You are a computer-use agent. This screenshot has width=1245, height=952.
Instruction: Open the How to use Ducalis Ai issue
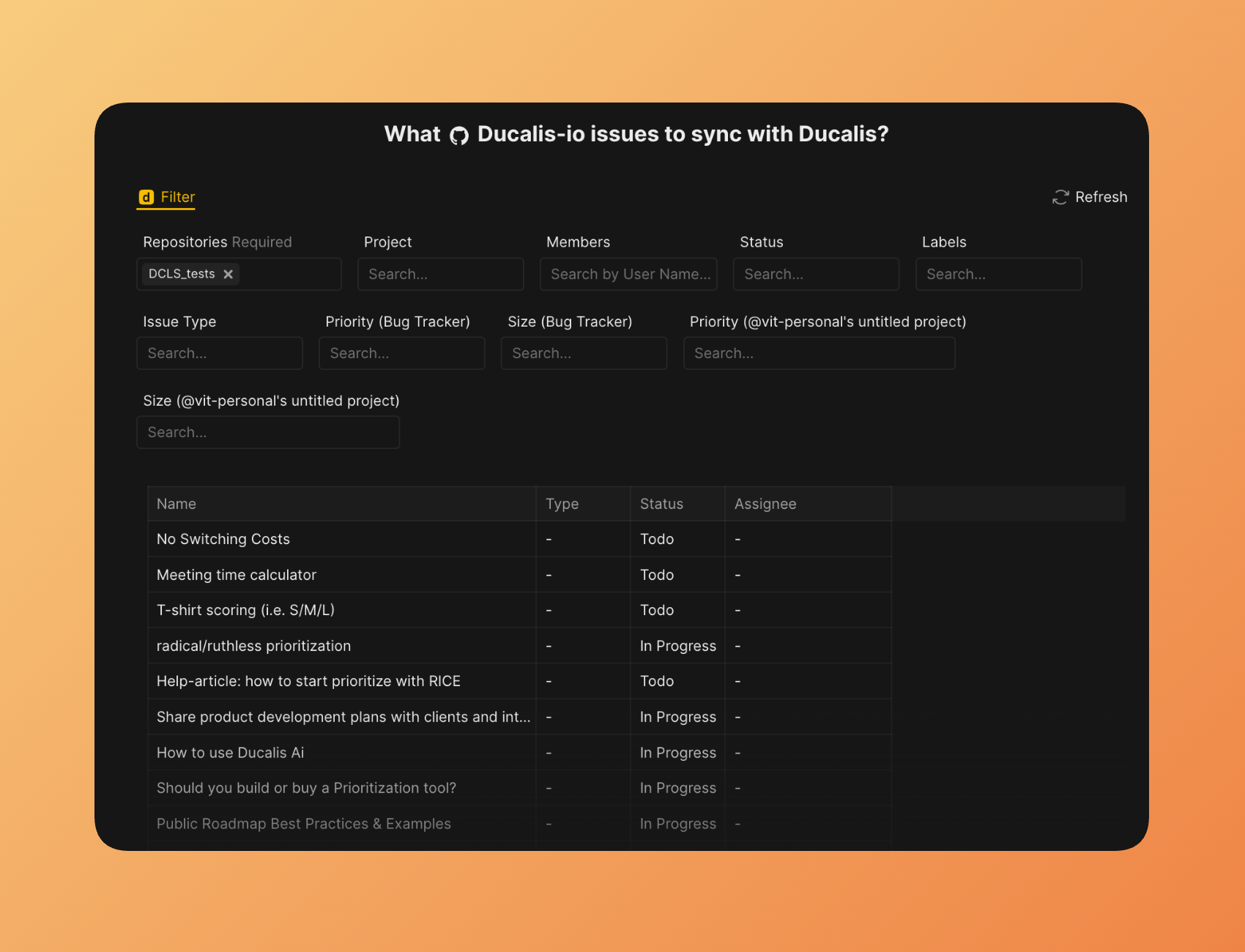[230, 753]
